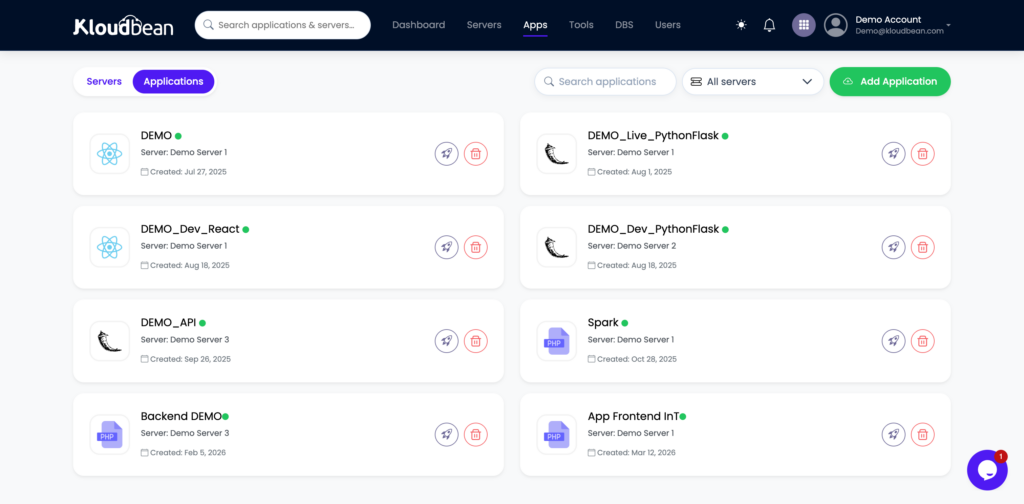Click the PHP icon of Spark app
Screen dimensions: 1024x504
[556, 341]
